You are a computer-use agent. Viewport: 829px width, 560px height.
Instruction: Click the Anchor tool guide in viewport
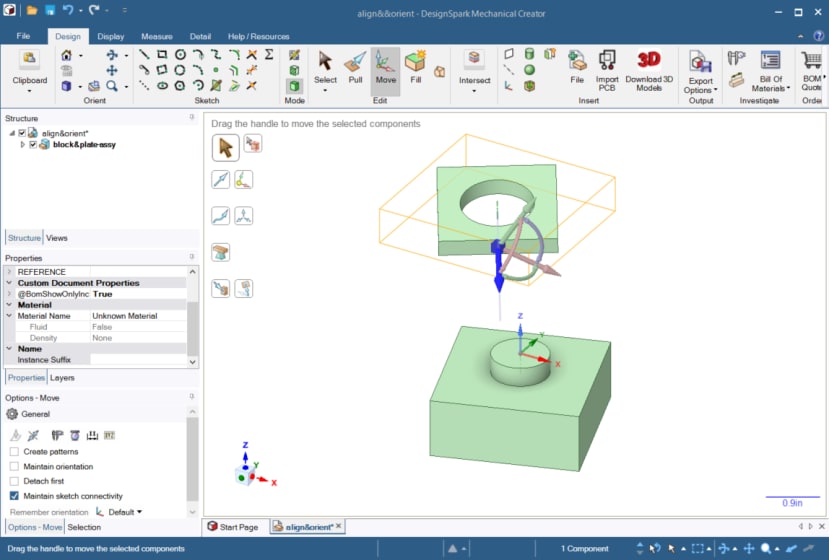point(243,180)
